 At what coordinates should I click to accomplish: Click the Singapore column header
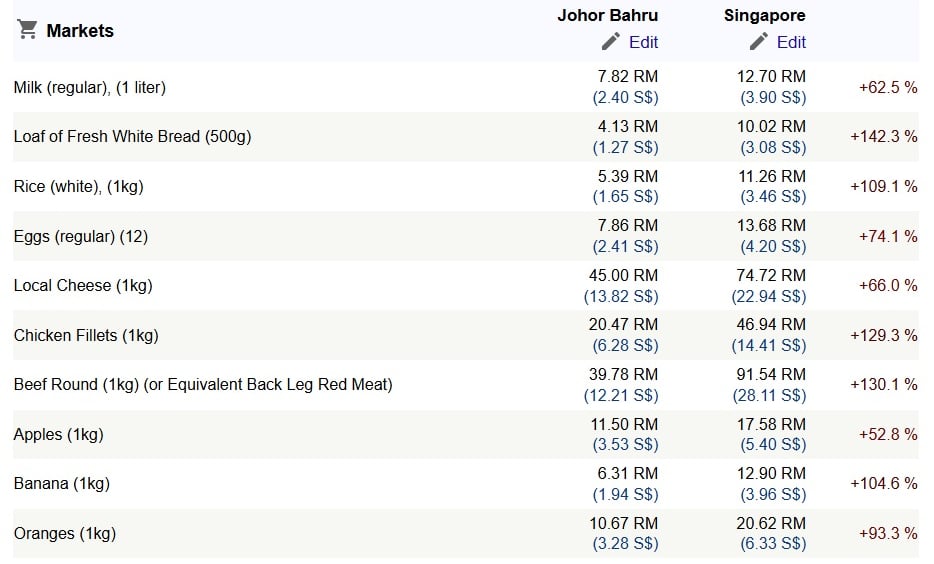pyautogui.click(x=764, y=15)
